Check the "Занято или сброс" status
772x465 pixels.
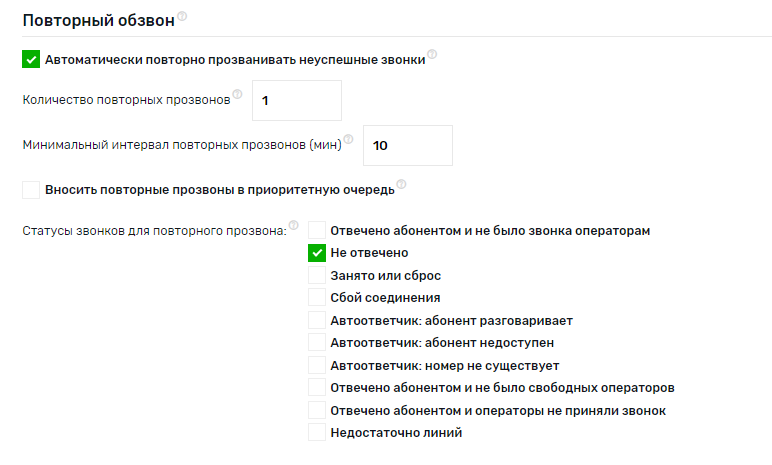tap(317, 275)
